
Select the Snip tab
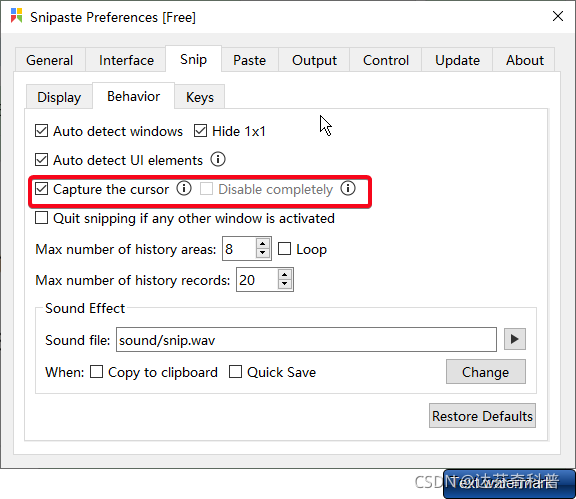coord(194,59)
